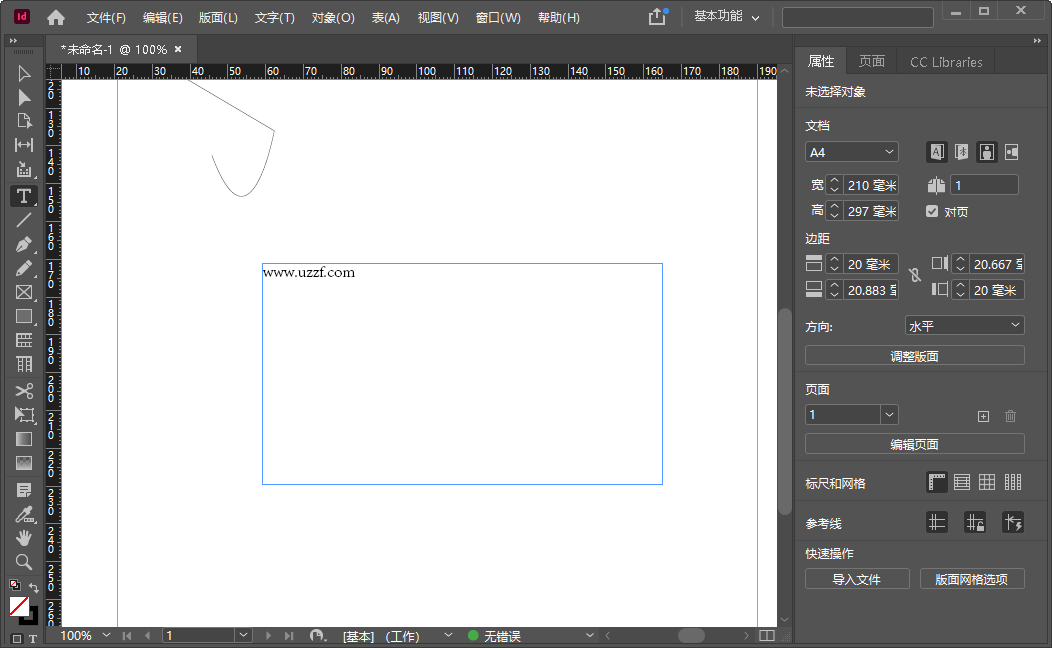Screen dimensions: 1052x648
Task: Open the A4 page size dropdown
Action: (851, 151)
